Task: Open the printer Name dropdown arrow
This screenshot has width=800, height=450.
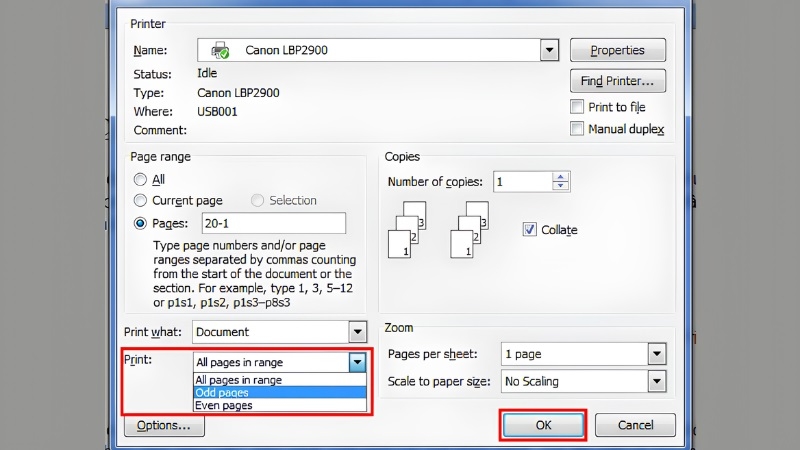Action: 549,50
